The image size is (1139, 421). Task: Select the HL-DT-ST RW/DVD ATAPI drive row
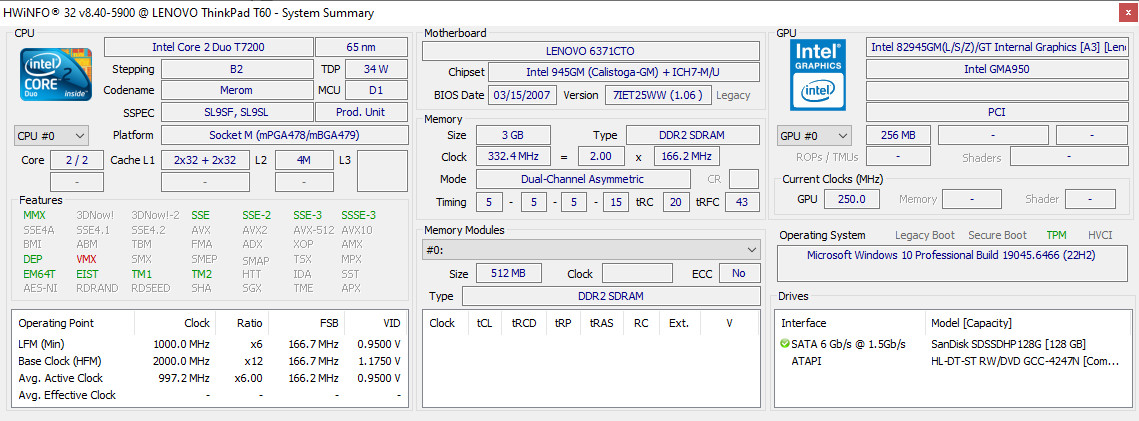click(955, 361)
